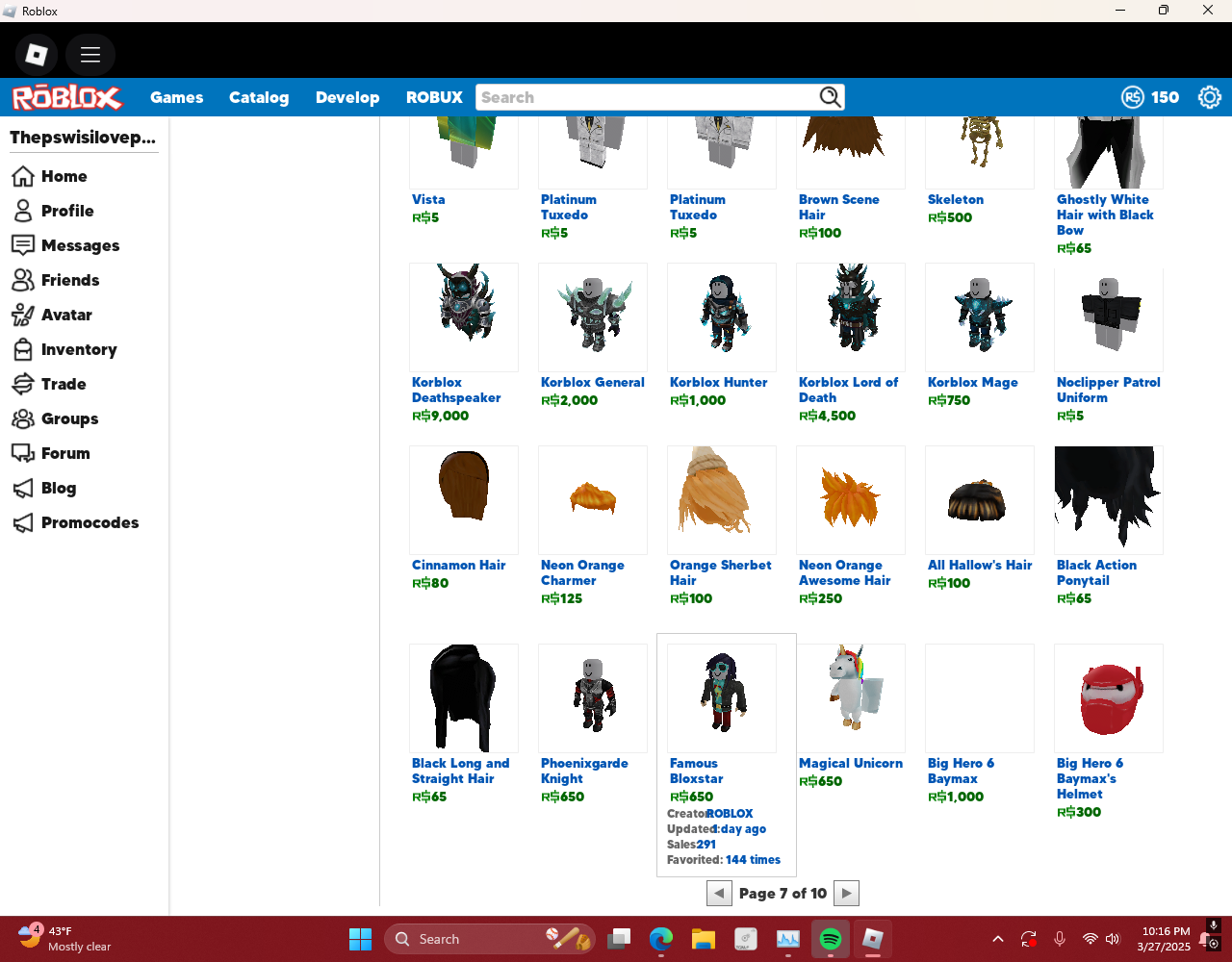Open the Brown Scene Hair link
This screenshot has width=1232, height=962.
[838, 207]
